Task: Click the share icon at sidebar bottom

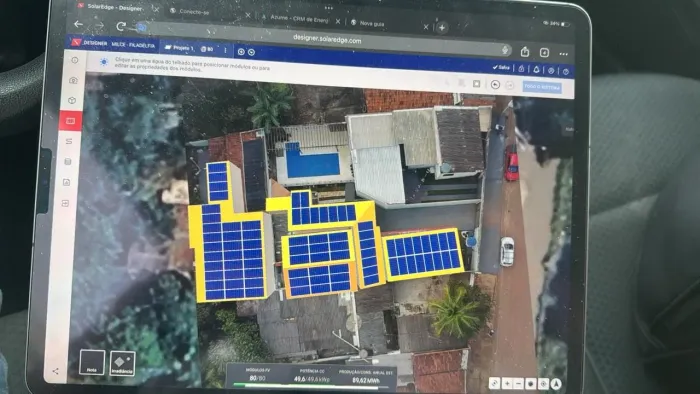Action: [55, 371]
